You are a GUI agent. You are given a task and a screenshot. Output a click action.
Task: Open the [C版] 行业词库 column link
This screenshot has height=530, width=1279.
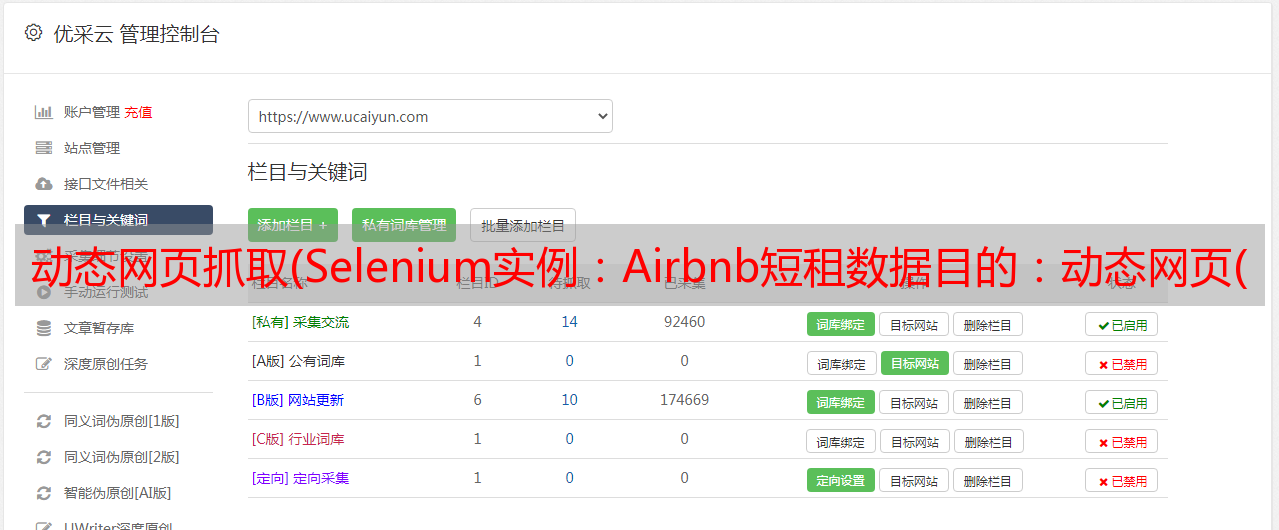(x=298, y=439)
